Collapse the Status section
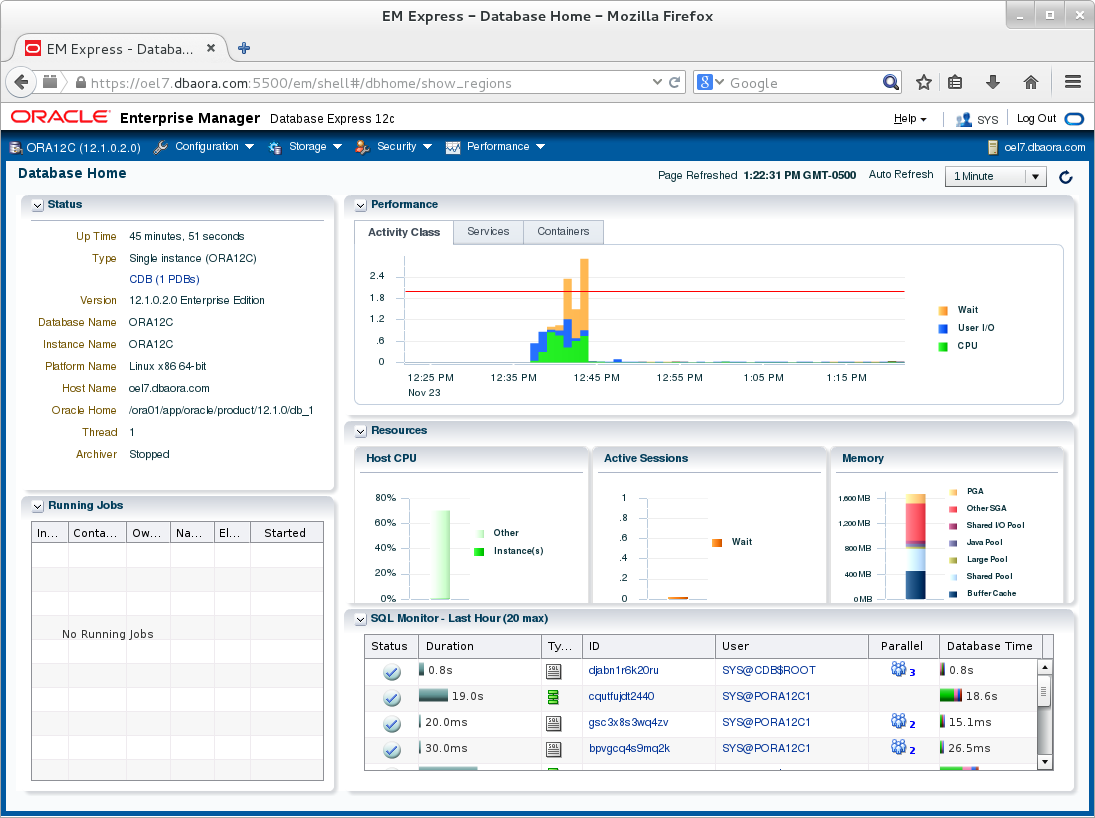Image resolution: width=1095 pixels, height=818 pixels. click(x=38, y=205)
